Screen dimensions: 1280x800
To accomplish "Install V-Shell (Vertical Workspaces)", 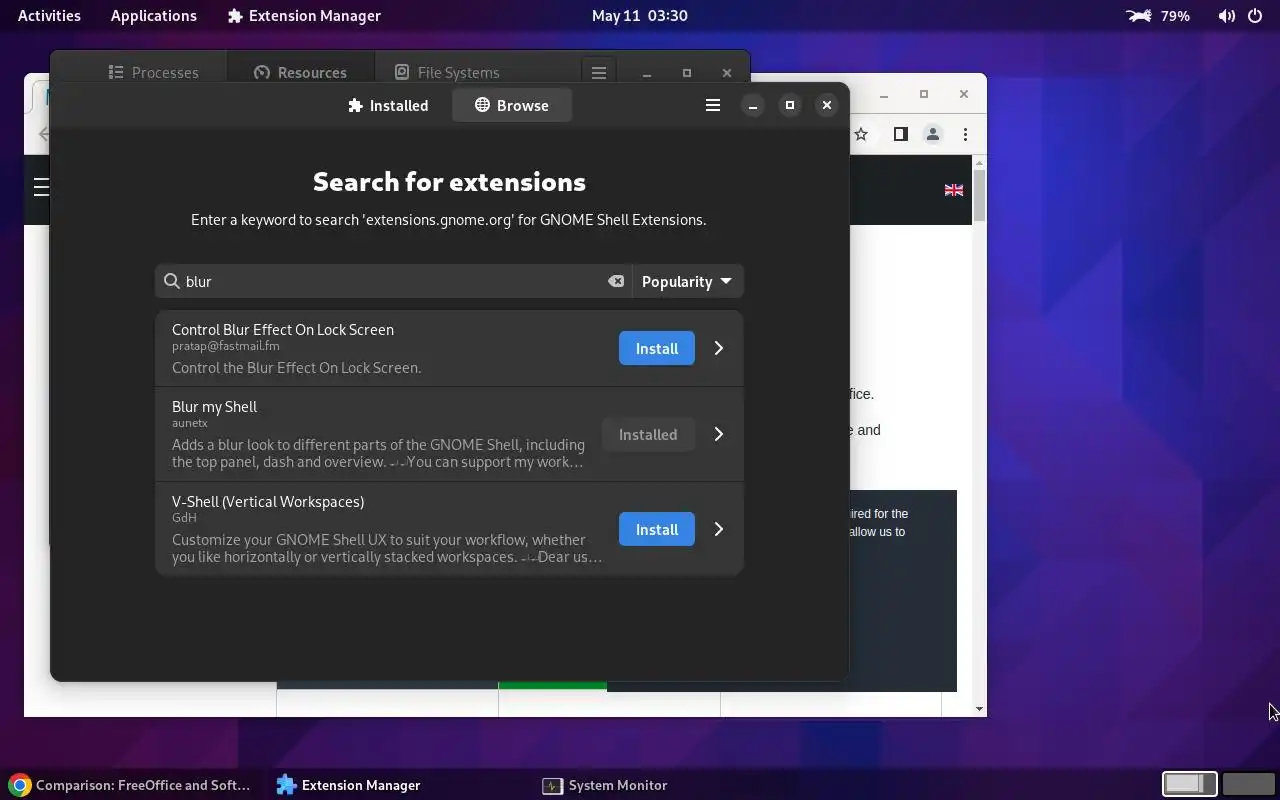I will [657, 529].
